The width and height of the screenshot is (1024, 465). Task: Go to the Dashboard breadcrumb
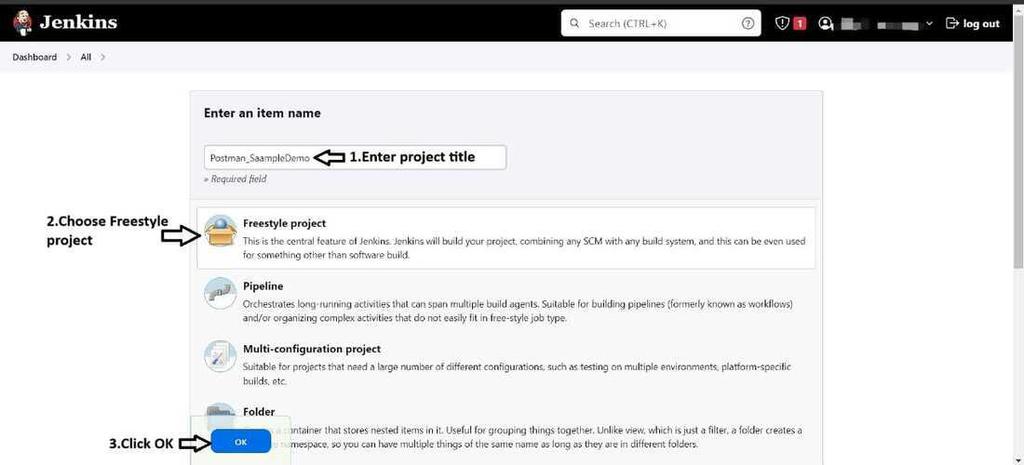point(35,57)
